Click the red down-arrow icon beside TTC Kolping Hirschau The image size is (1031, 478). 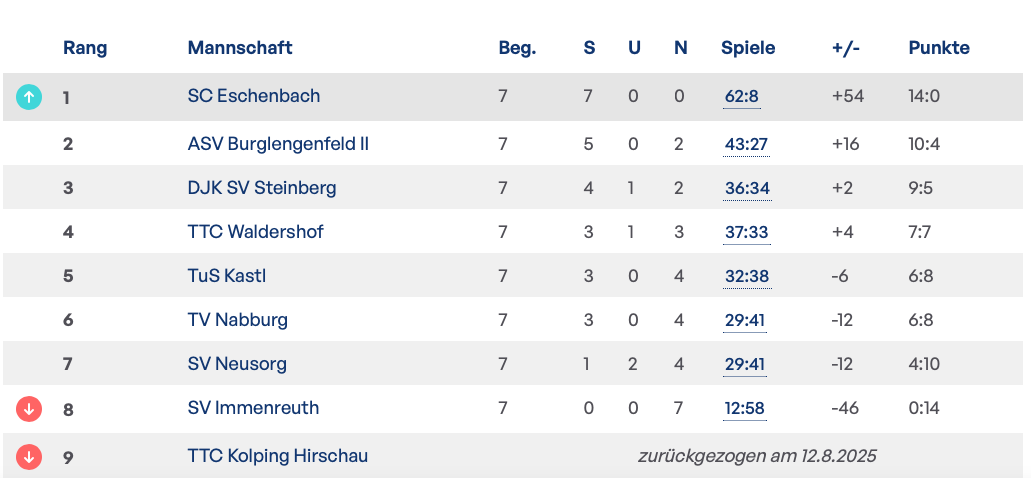[29, 457]
